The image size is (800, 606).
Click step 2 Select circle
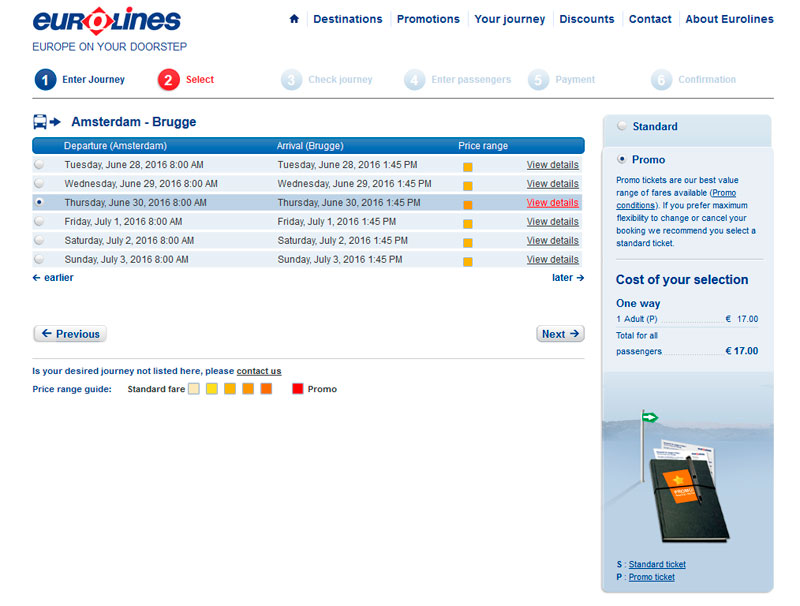pos(168,80)
